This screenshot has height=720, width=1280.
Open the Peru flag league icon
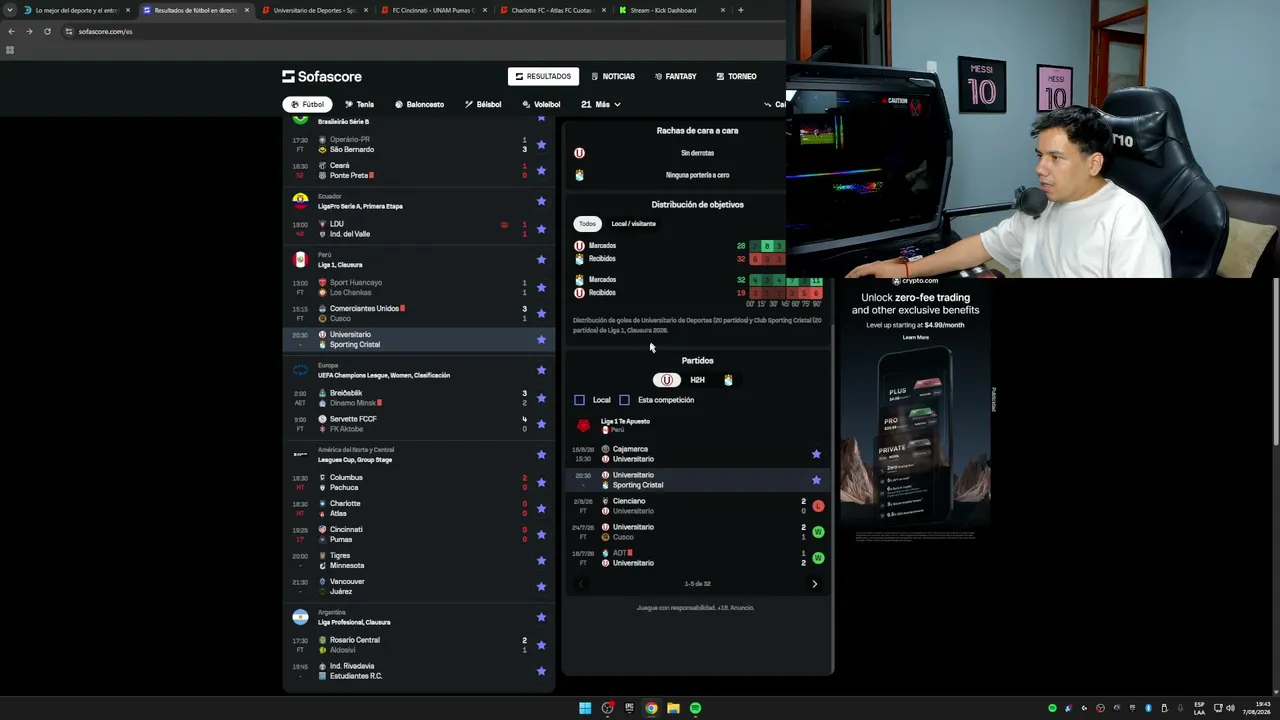pyautogui.click(x=300, y=260)
